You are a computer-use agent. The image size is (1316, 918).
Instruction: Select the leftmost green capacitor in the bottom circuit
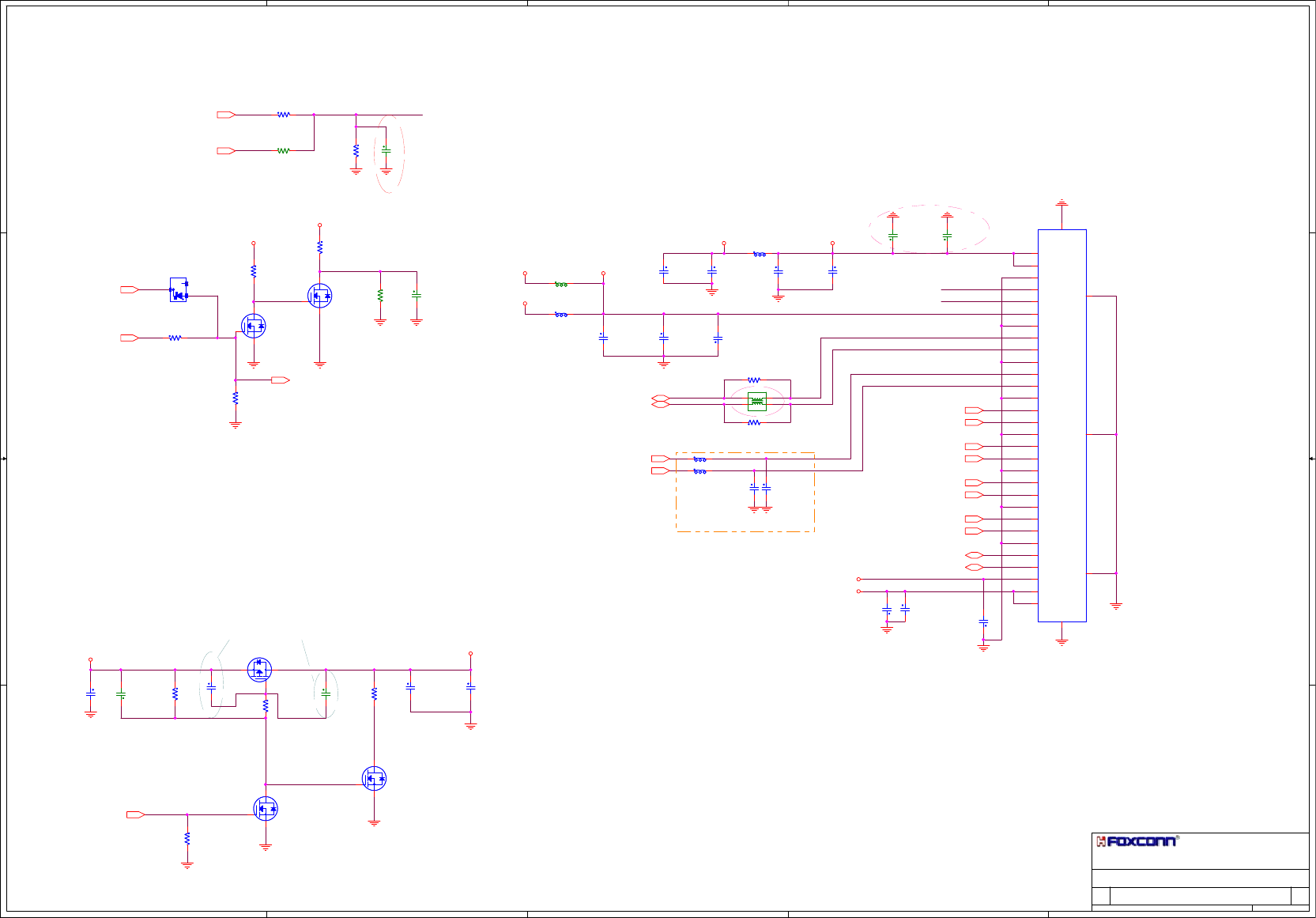(121, 695)
